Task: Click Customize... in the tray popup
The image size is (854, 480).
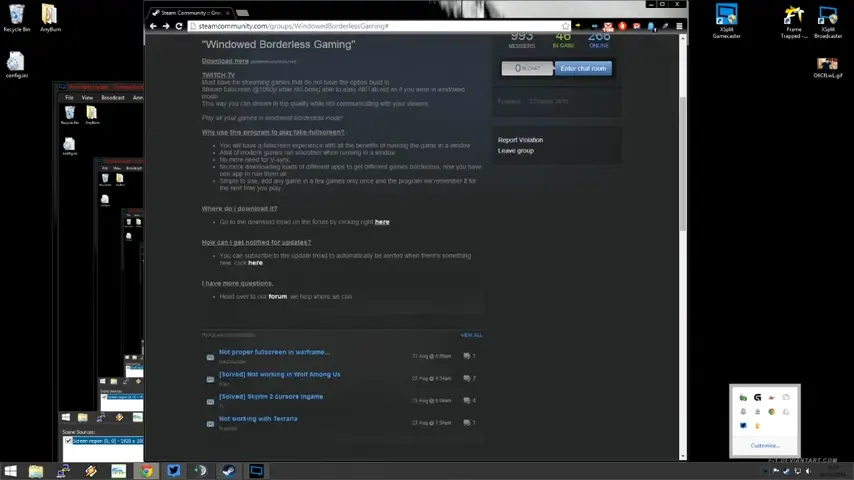Action: [765, 446]
